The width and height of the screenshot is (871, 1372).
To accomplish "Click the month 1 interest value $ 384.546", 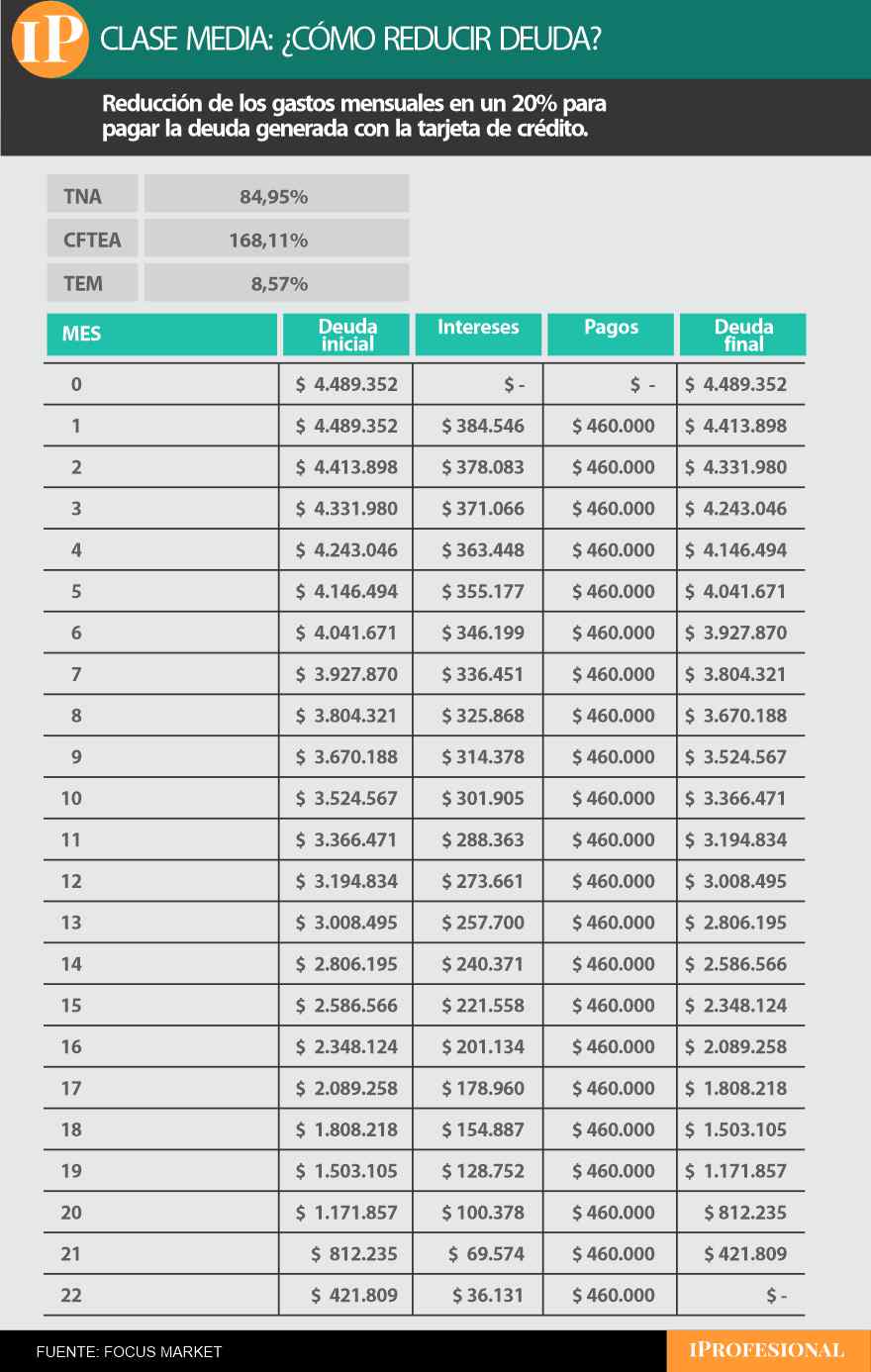I will click(483, 426).
